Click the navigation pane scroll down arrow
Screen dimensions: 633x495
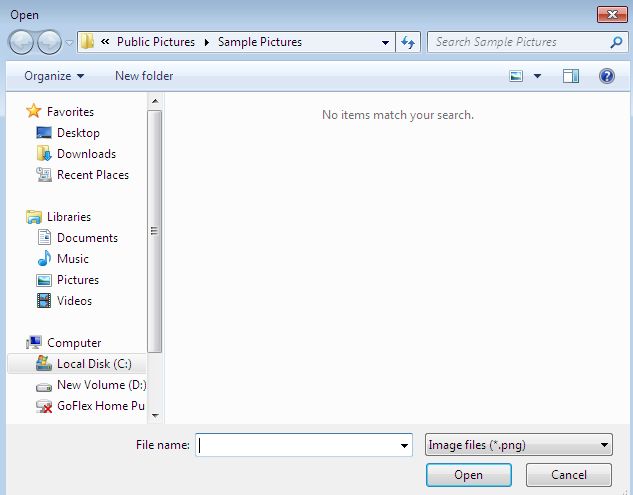(x=155, y=415)
